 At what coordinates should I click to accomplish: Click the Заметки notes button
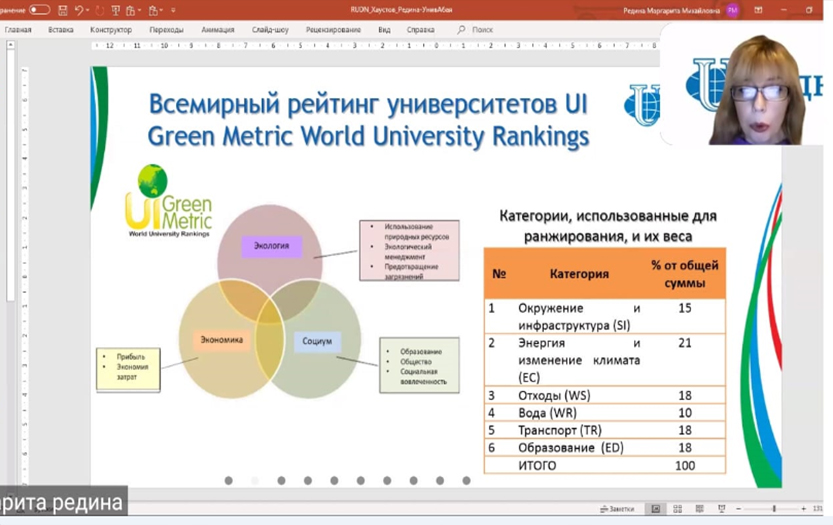tap(618, 509)
